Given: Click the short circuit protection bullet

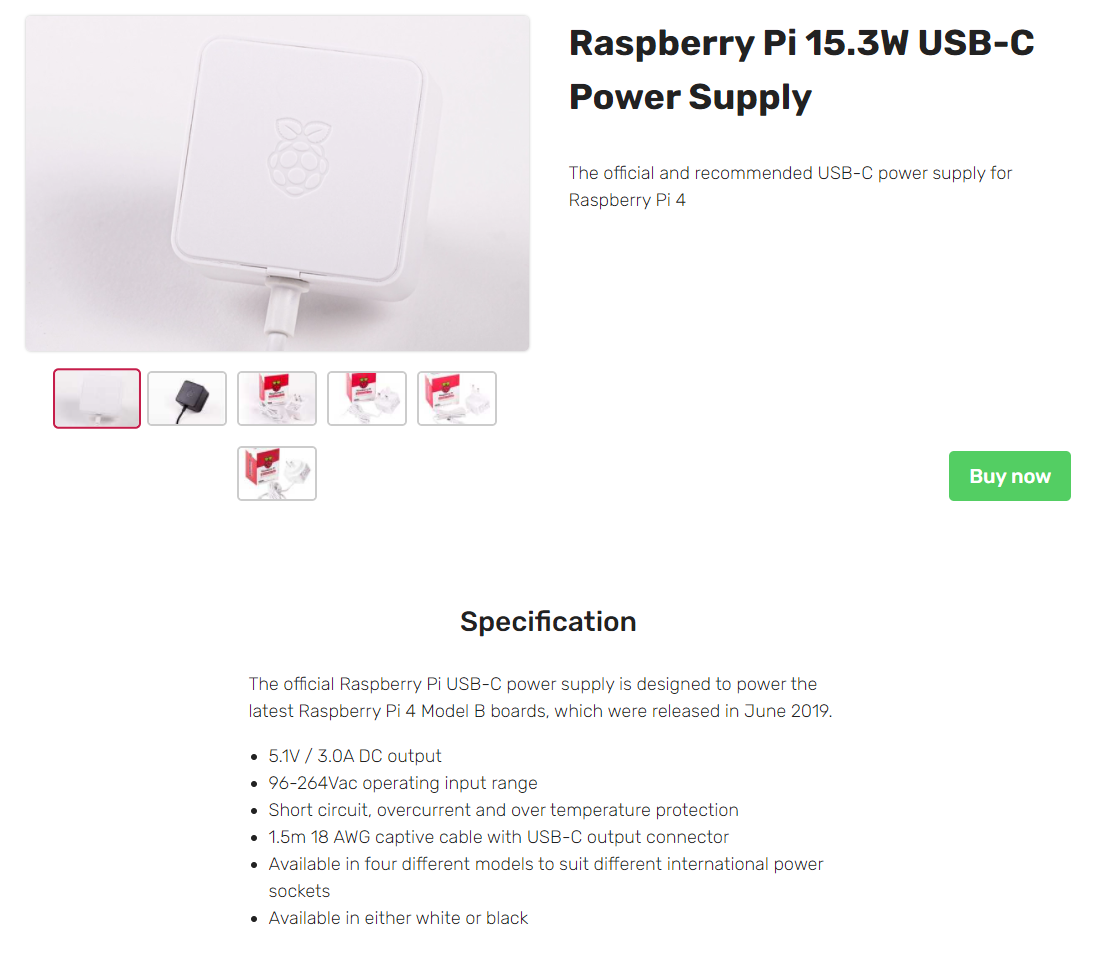Looking at the screenshot, I should [503, 810].
